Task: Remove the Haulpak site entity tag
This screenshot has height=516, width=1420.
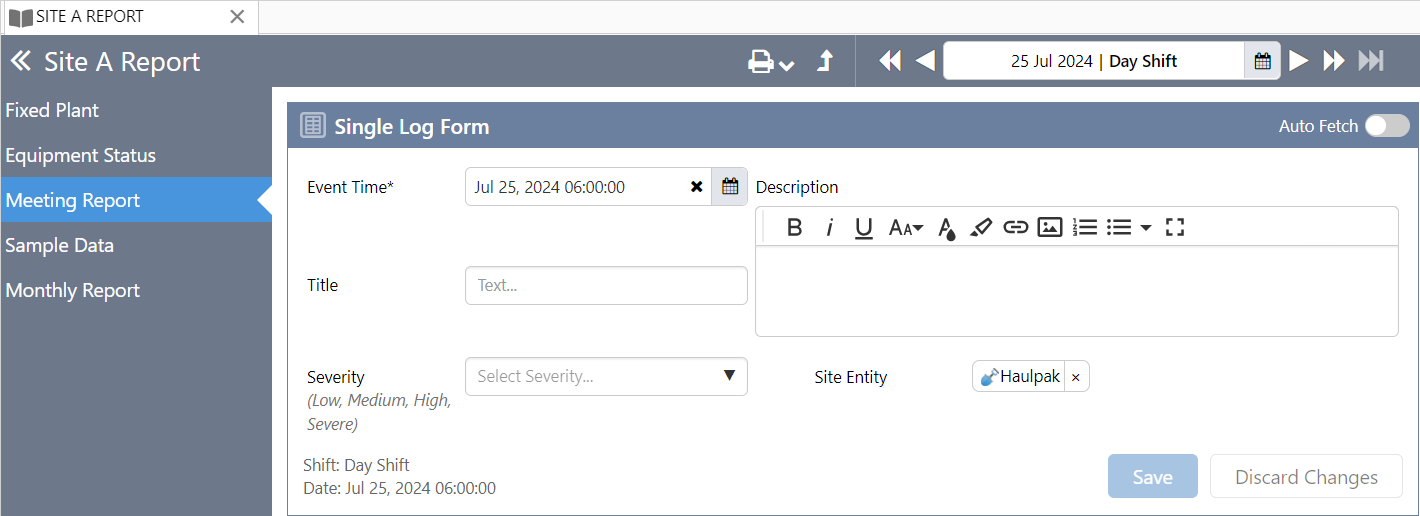Action: pos(1076,377)
